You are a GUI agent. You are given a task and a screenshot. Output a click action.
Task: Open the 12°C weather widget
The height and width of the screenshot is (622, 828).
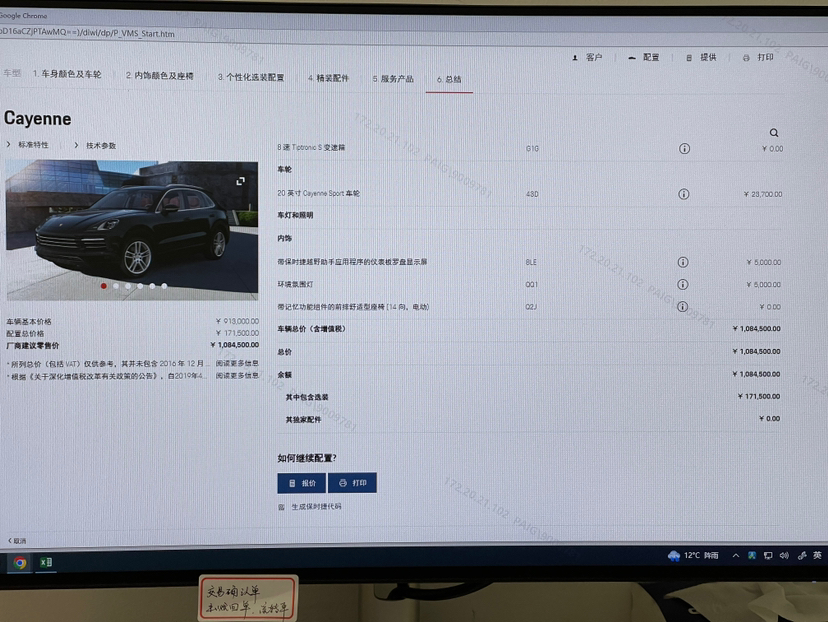[x=693, y=555]
